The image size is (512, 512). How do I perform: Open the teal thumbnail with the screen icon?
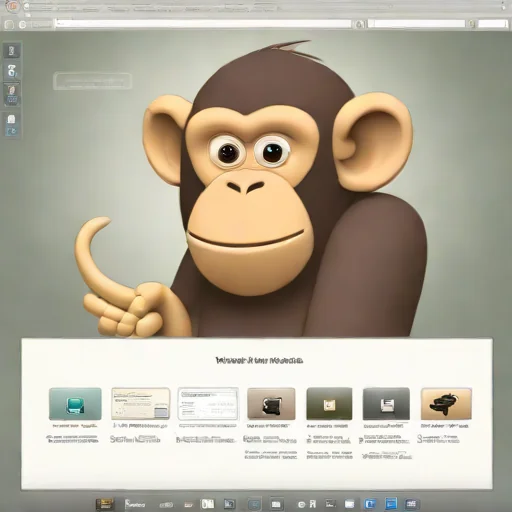tap(75, 404)
